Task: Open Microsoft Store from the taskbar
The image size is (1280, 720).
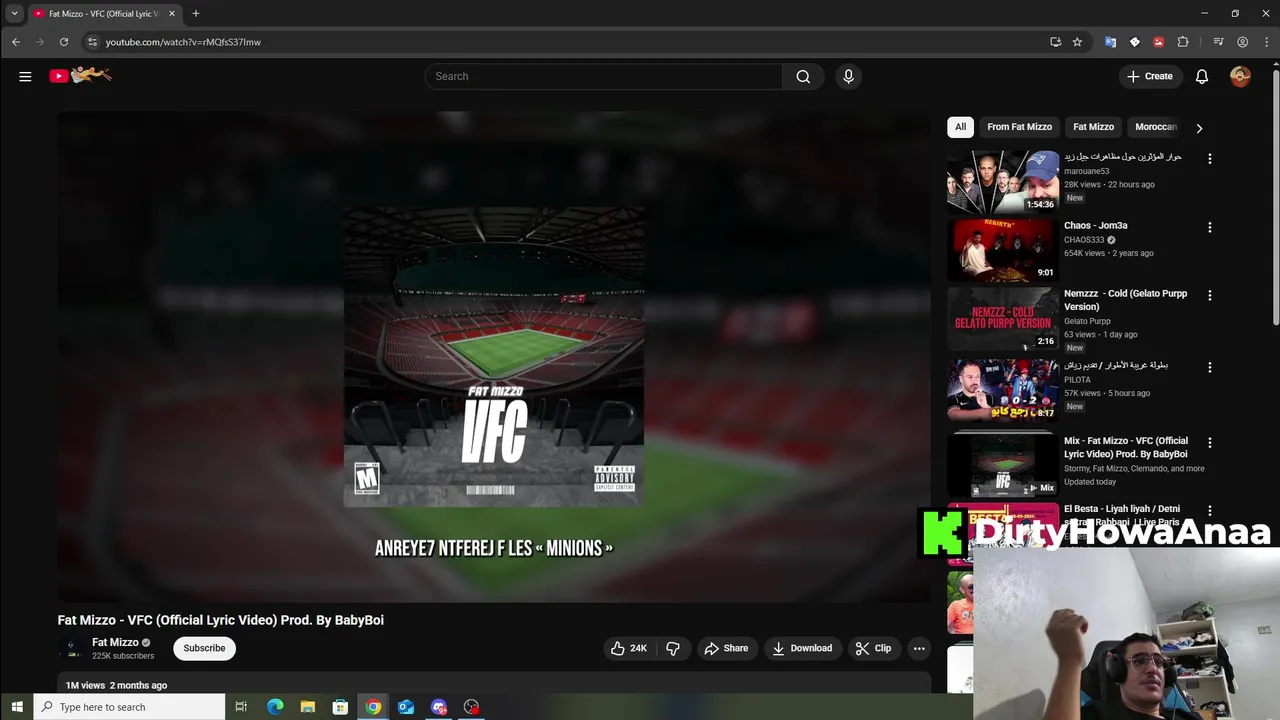Action: [x=340, y=707]
